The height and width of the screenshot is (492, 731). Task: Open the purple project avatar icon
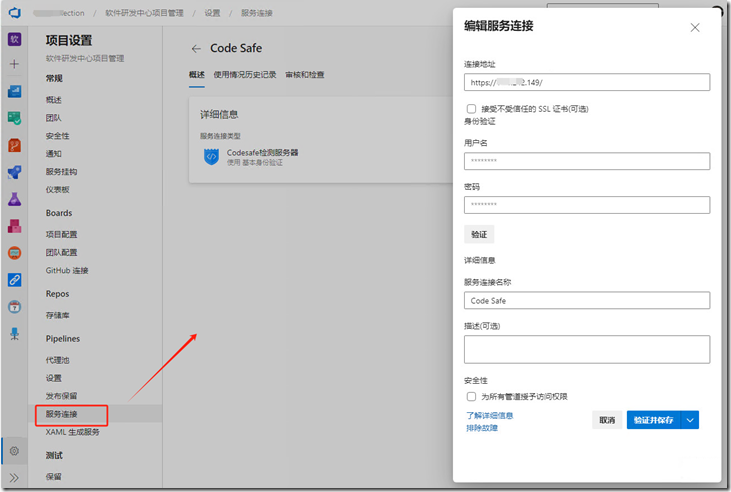tap(14, 39)
